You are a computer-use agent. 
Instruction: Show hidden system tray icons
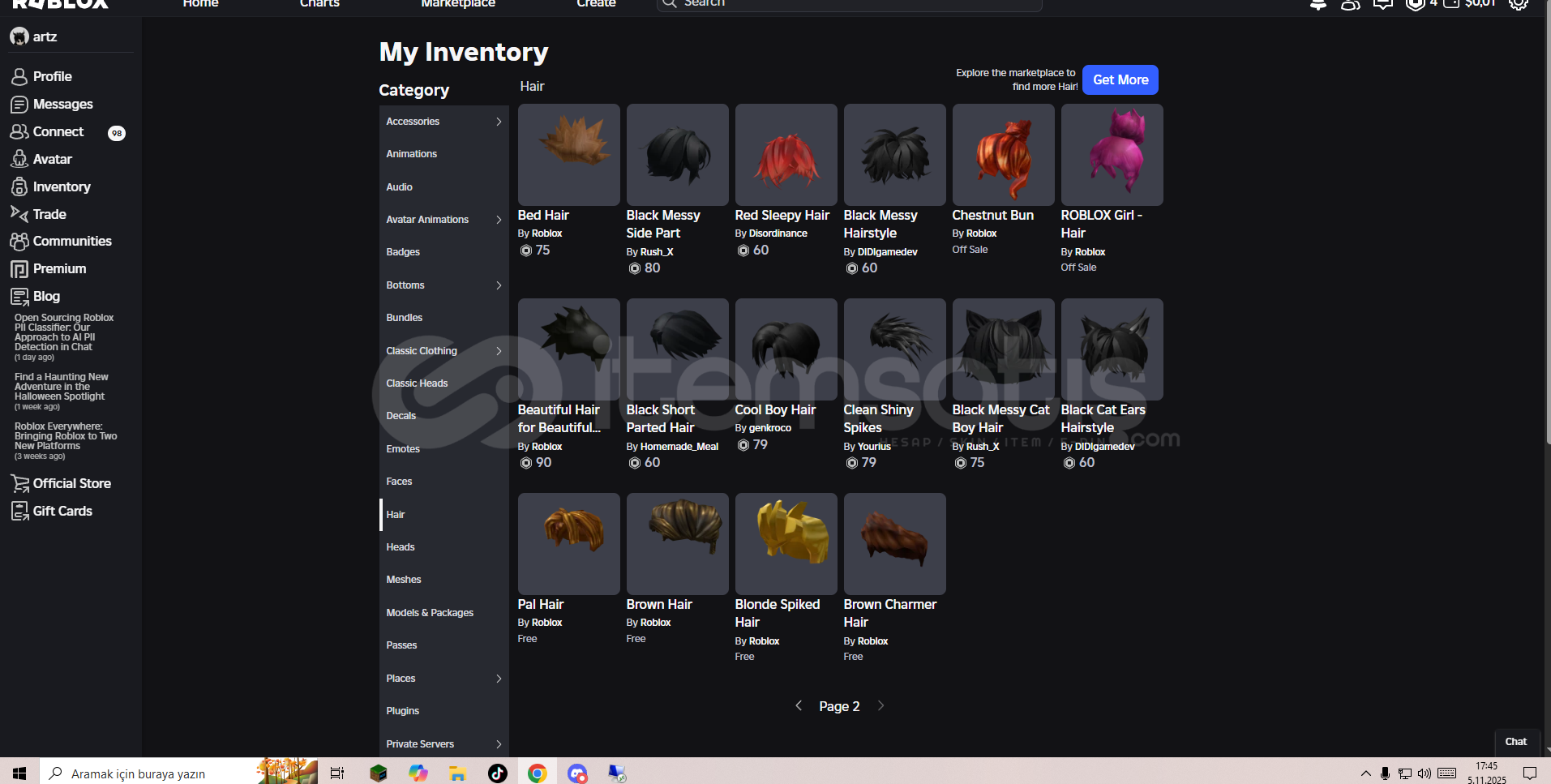coord(1365,773)
